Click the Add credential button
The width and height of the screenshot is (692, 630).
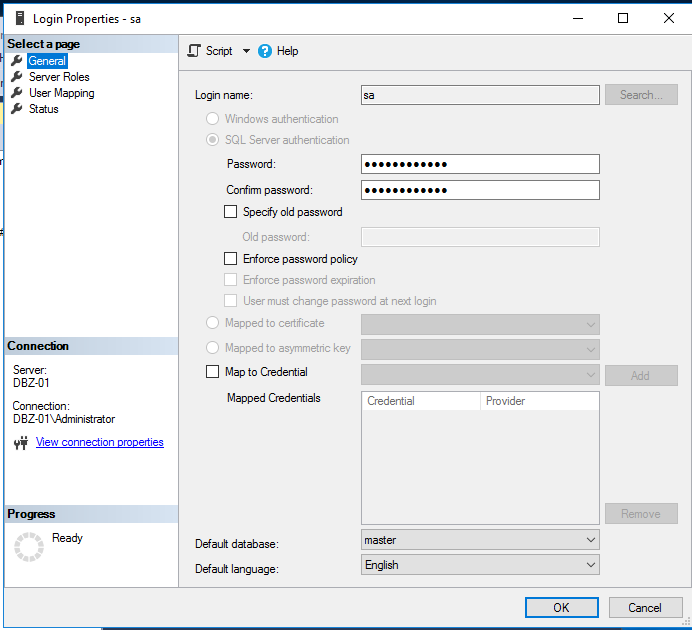point(641,375)
